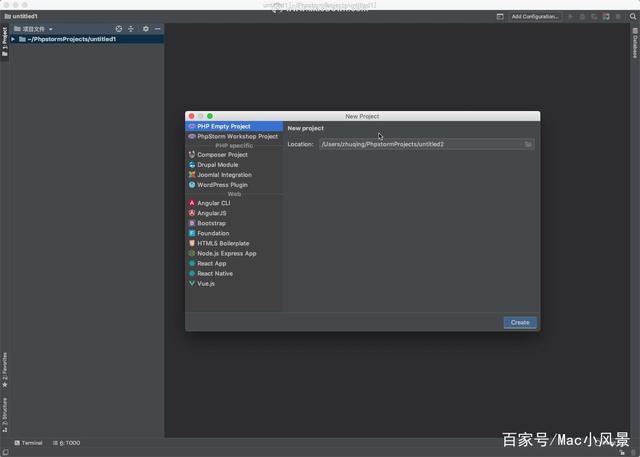Choose React Native template
This screenshot has width=640, height=457.
(234, 273)
